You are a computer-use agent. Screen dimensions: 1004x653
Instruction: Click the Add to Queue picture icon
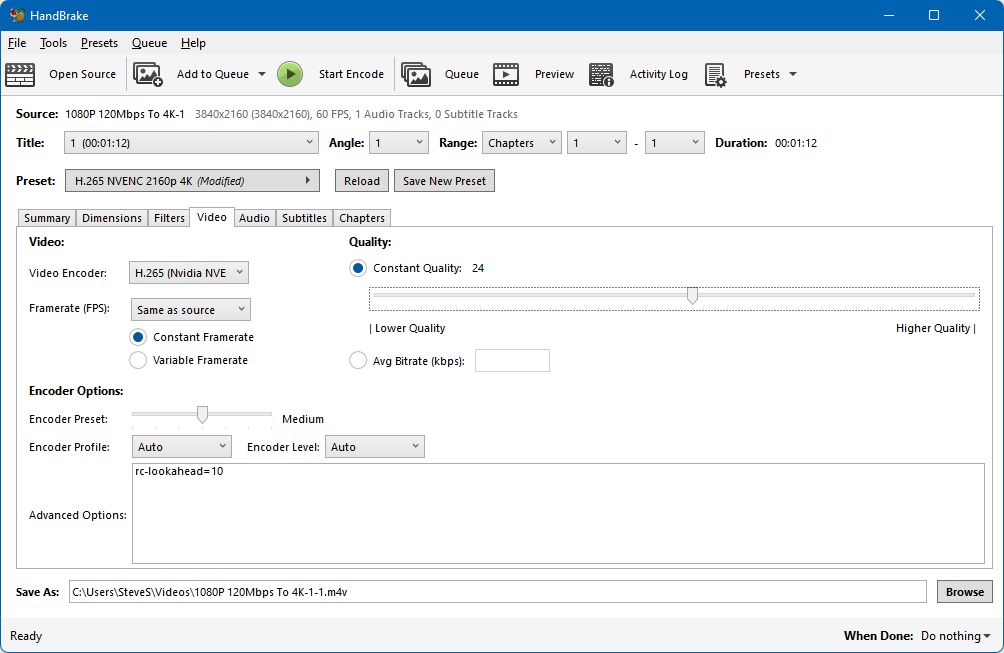pyautogui.click(x=148, y=74)
